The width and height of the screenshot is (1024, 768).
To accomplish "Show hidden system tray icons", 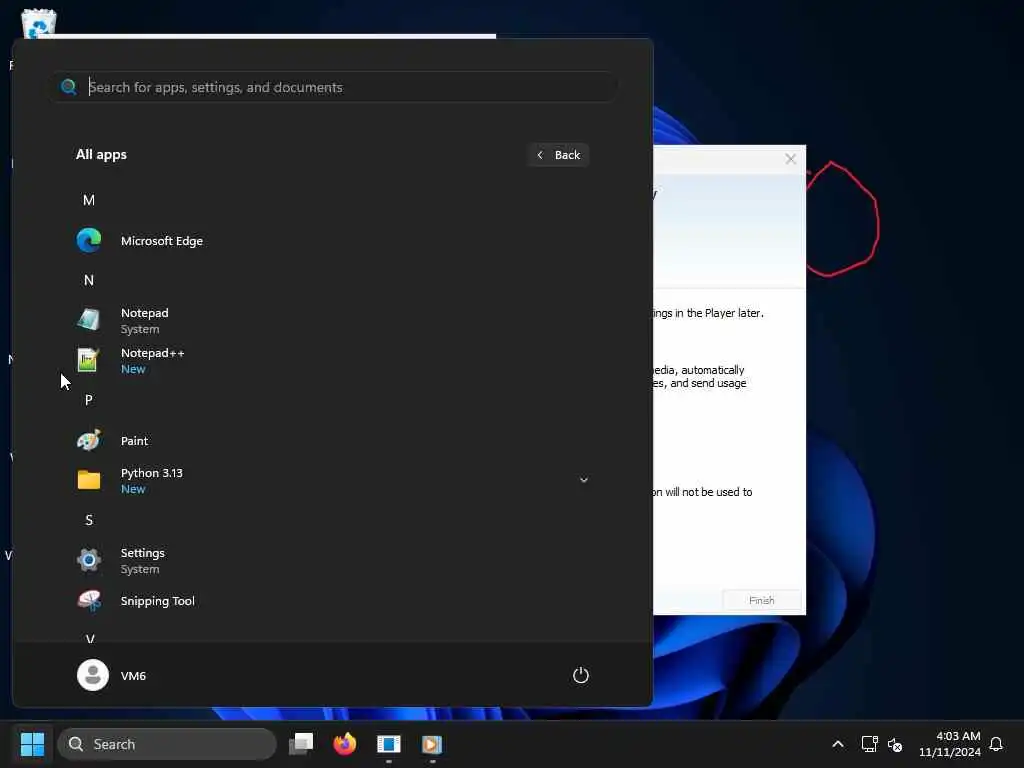I will 838,744.
